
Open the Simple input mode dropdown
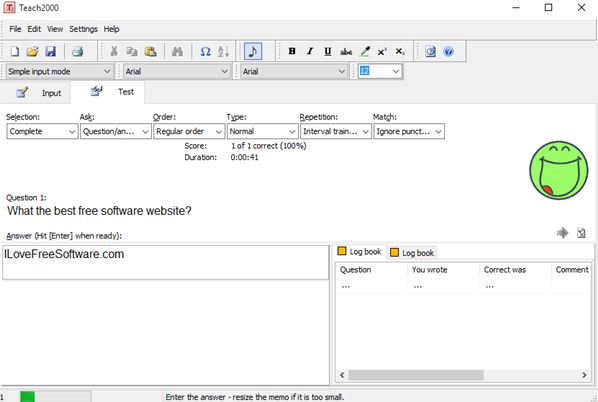[60, 71]
